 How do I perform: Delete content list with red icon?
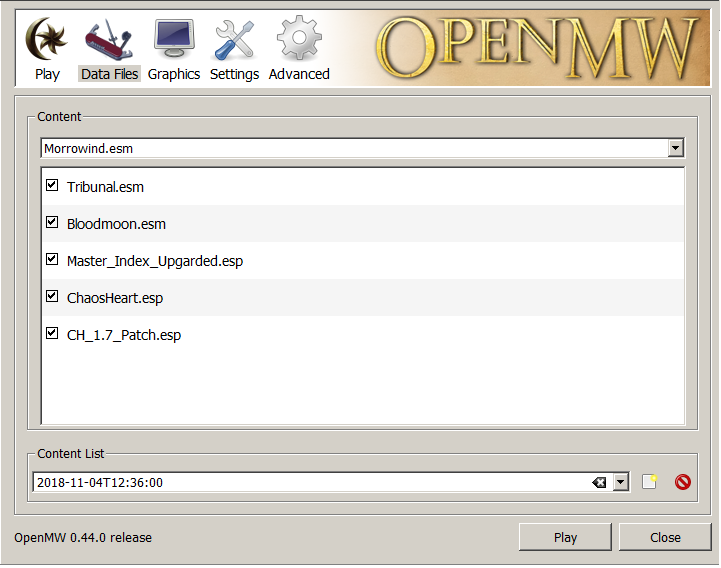click(683, 482)
